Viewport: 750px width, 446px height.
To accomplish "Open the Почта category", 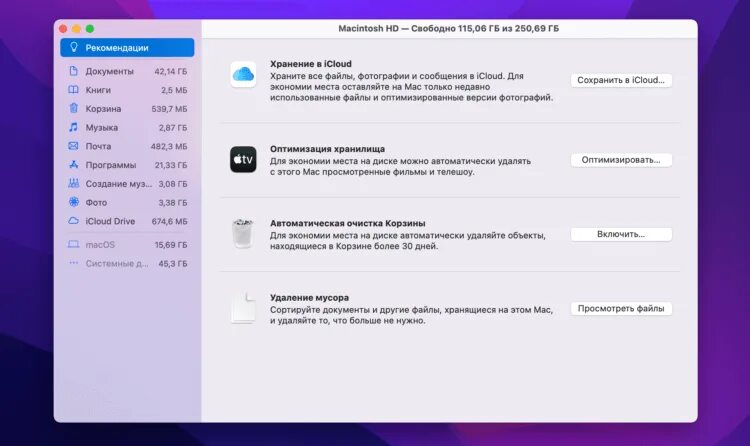I will click(x=127, y=146).
